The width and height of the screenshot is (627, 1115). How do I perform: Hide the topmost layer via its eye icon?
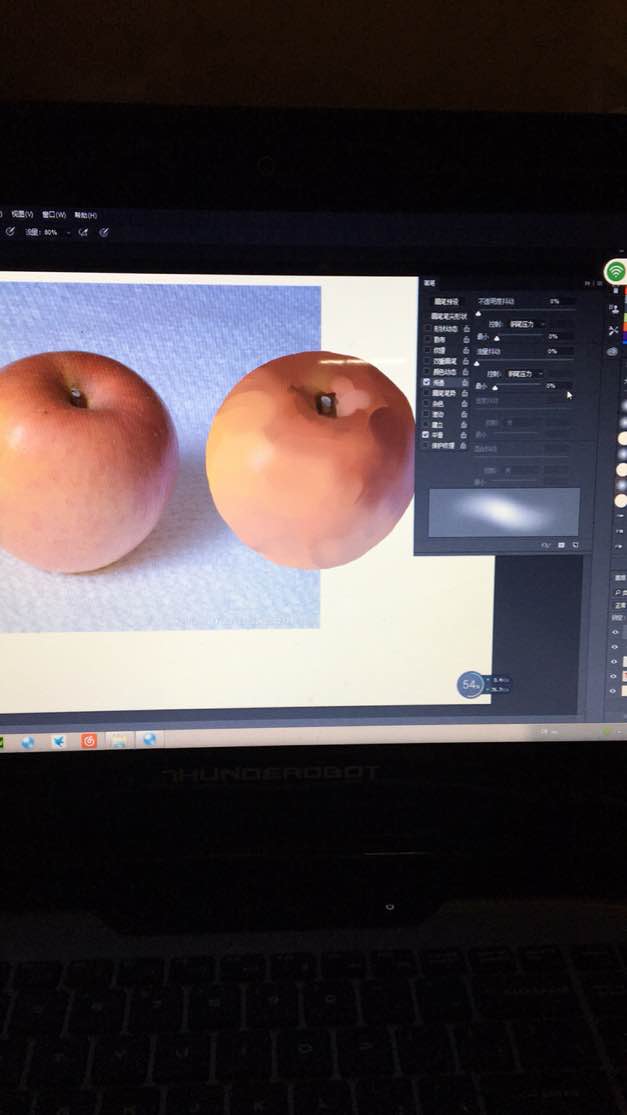[614, 631]
